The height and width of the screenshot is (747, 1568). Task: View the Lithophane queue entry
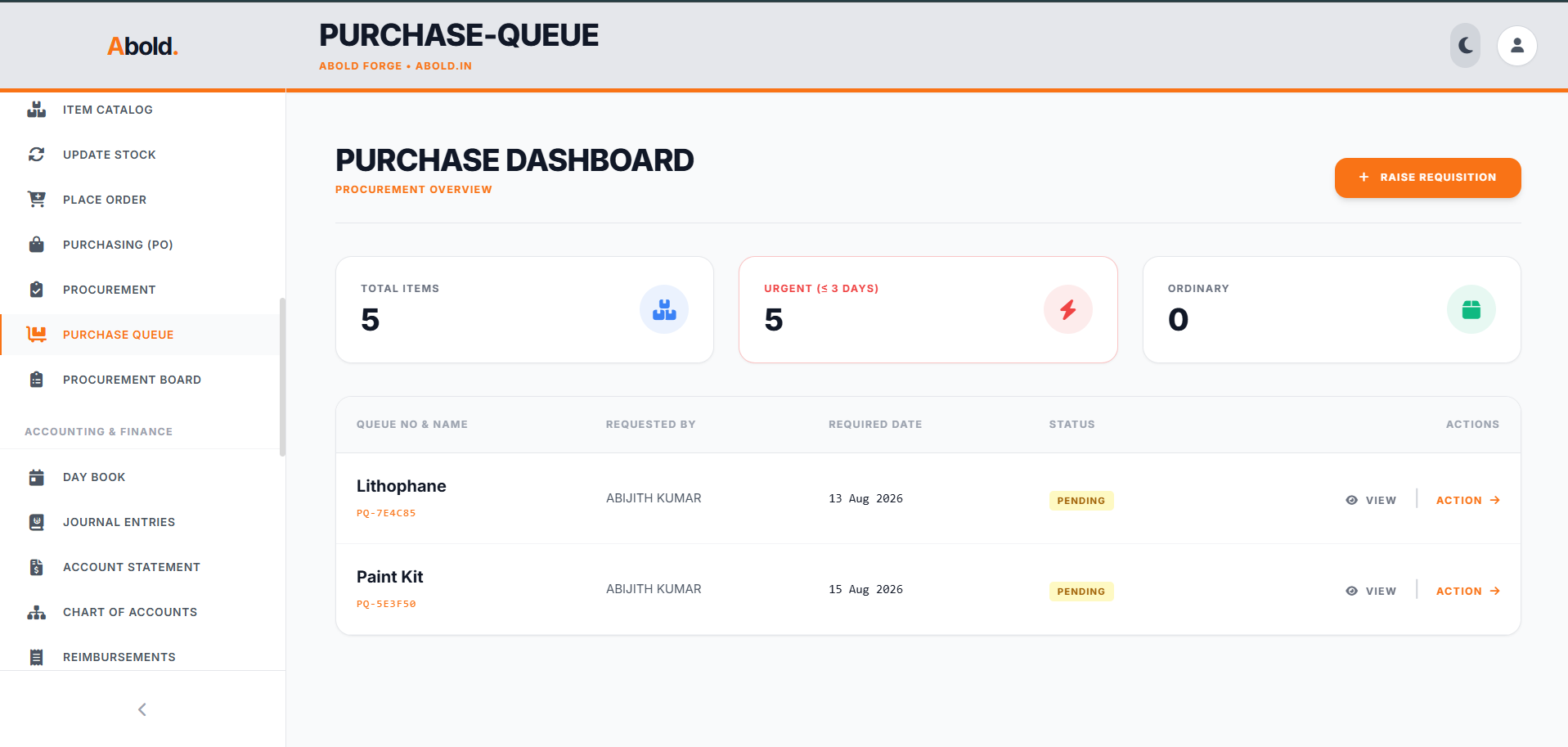(1371, 500)
